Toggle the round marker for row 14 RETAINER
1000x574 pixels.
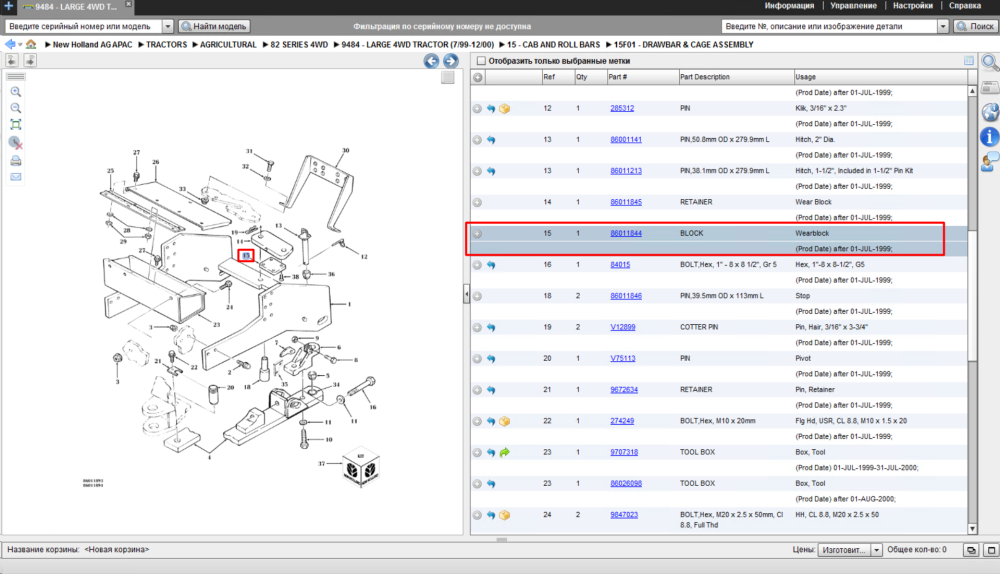click(x=477, y=202)
